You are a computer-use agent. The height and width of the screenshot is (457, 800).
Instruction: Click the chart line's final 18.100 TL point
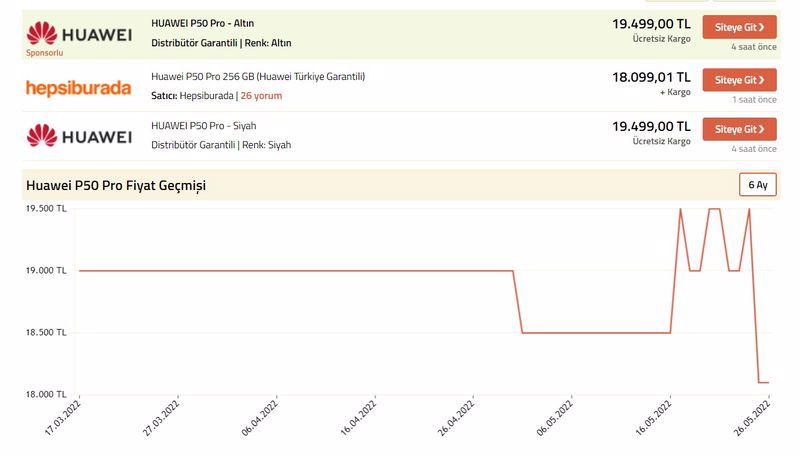(764, 382)
